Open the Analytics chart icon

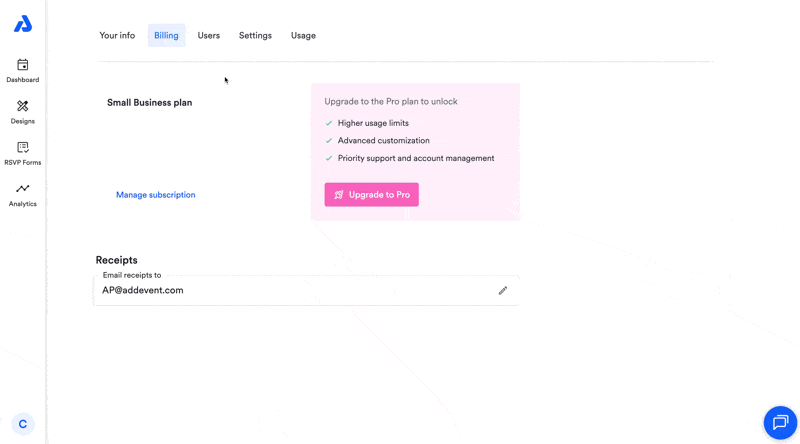[x=22, y=189]
